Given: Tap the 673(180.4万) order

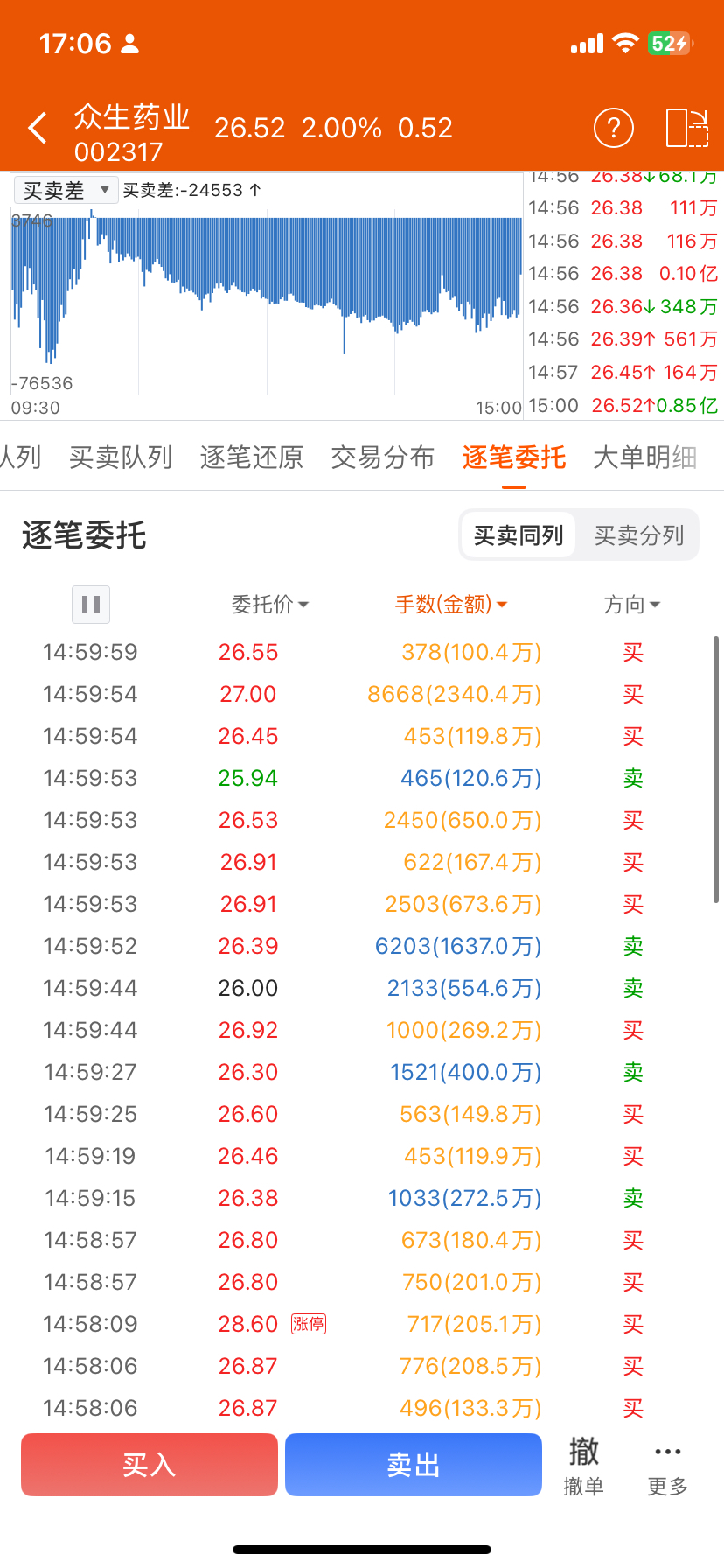Looking at the screenshot, I should pyautogui.click(x=362, y=1240).
